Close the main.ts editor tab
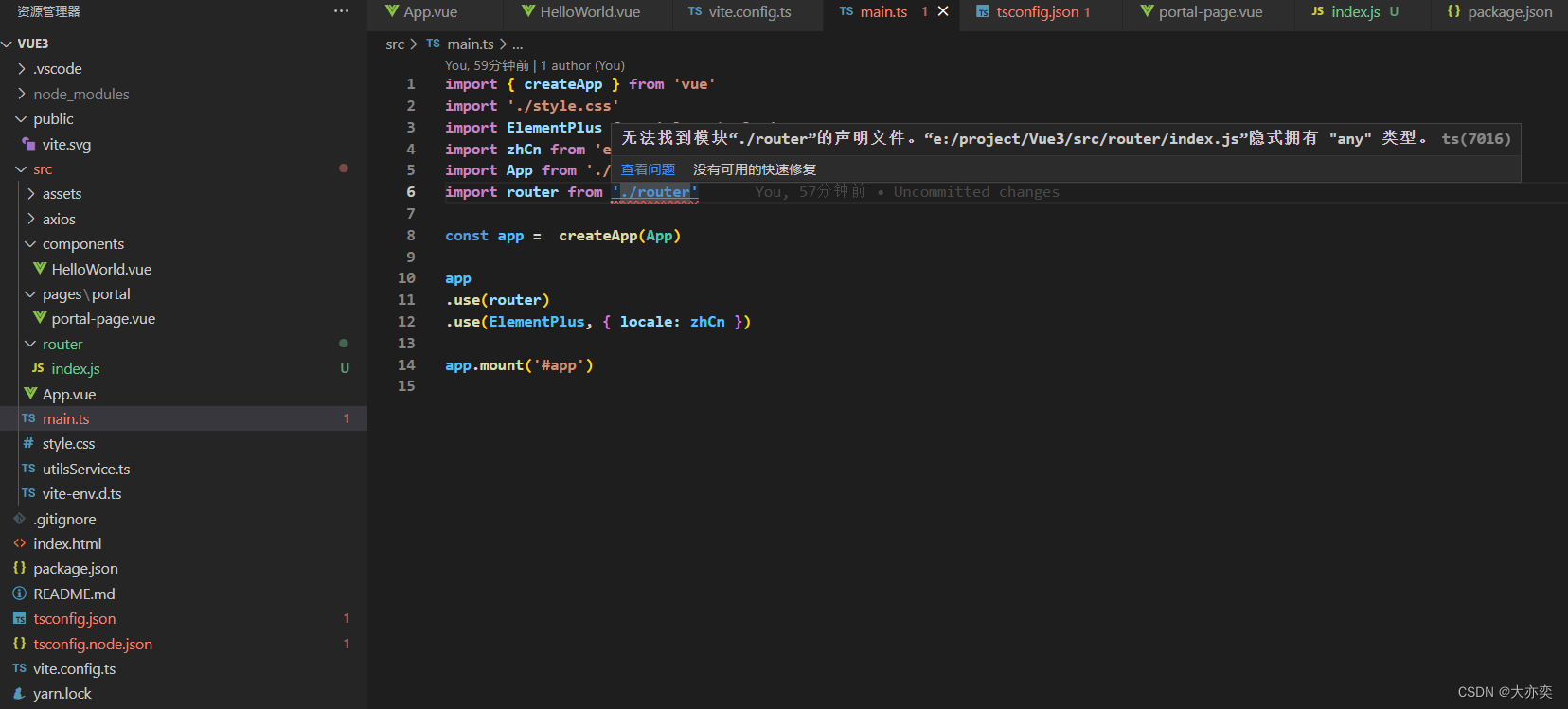The height and width of the screenshot is (709, 1568). click(x=943, y=11)
